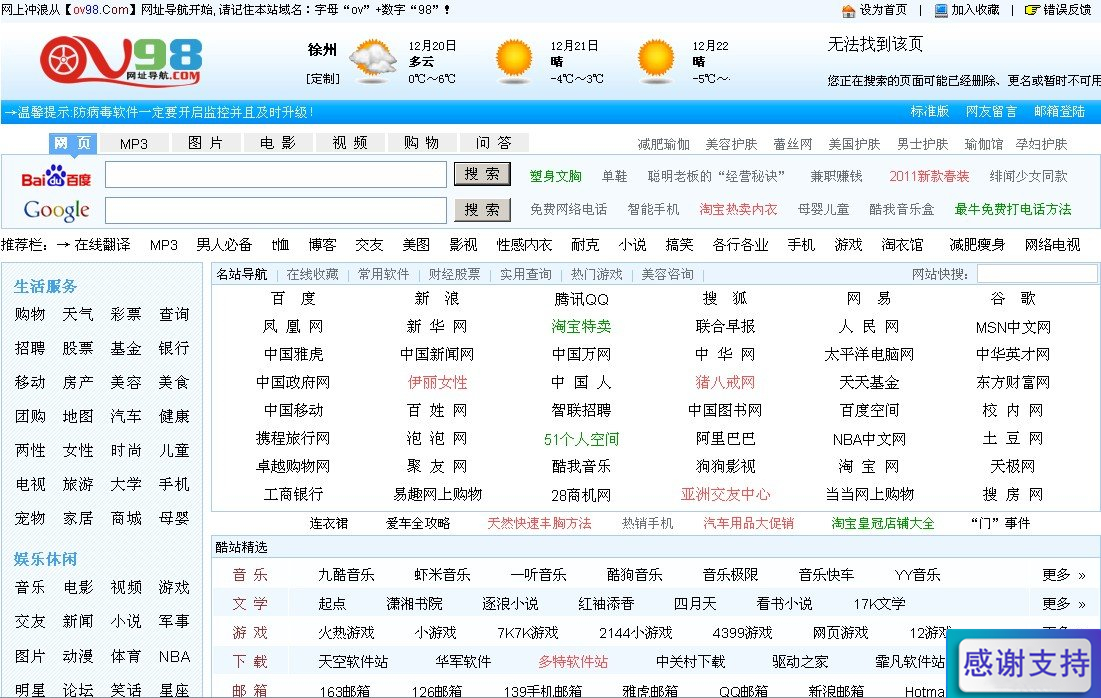Click the 最牛免费打电话方法 link
The width and height of the screenshot is (1101, 698).
1012,209
